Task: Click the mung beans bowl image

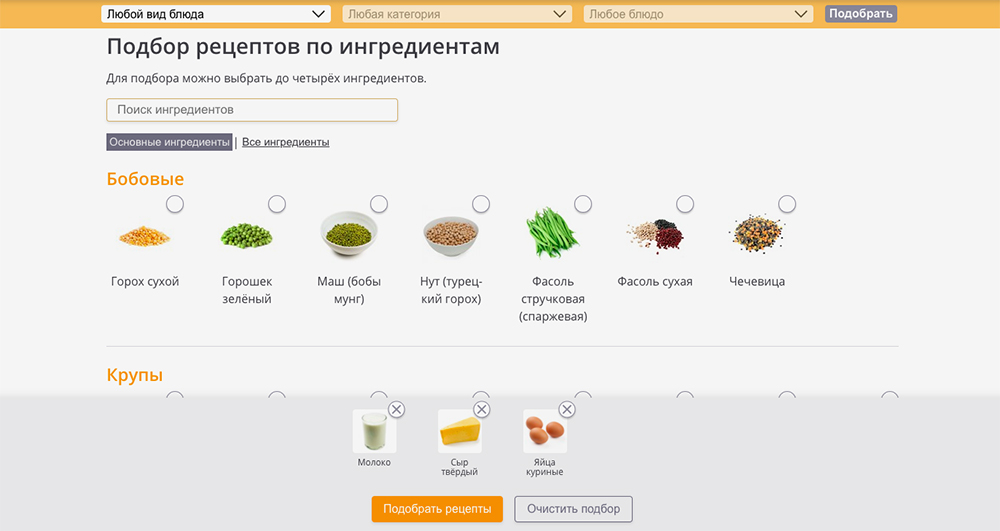Action: click(348, 233)
